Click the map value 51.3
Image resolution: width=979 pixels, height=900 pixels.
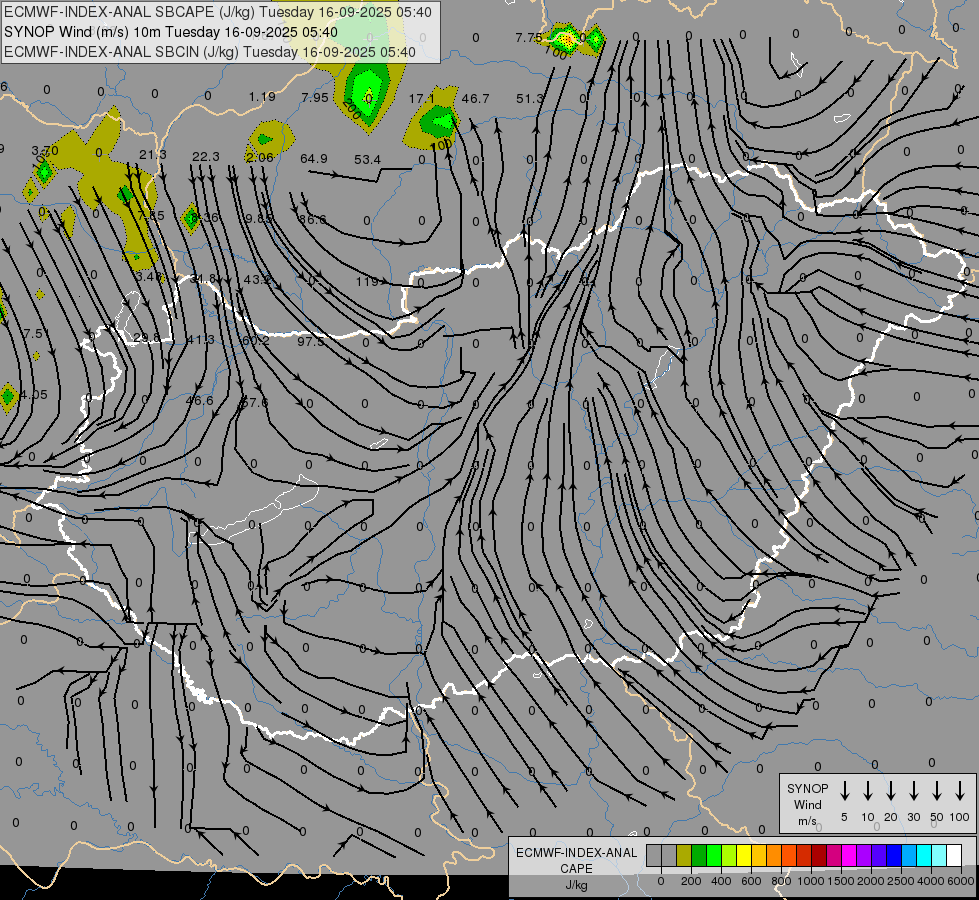click(x=529, y=99)
